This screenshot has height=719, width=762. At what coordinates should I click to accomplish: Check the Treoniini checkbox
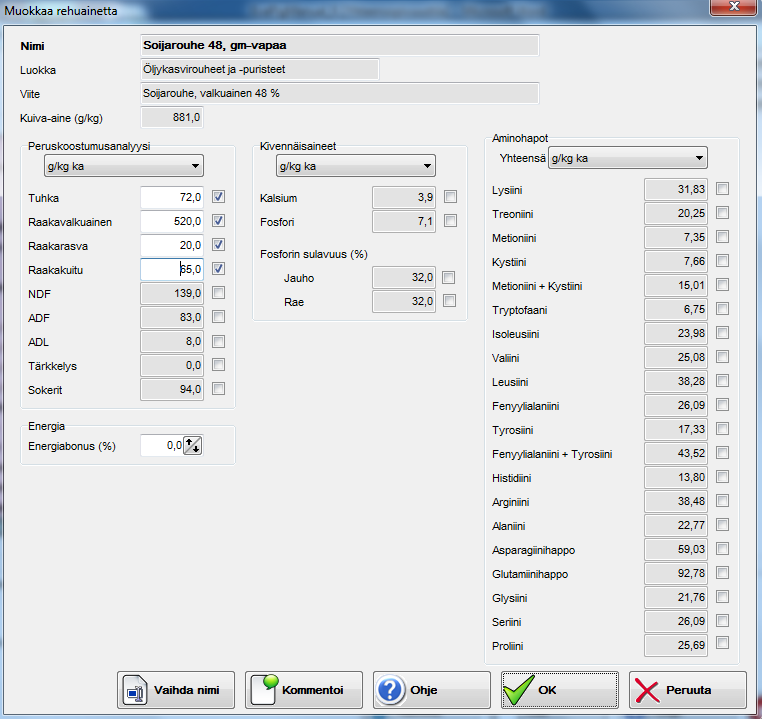[x=723, y=212]
